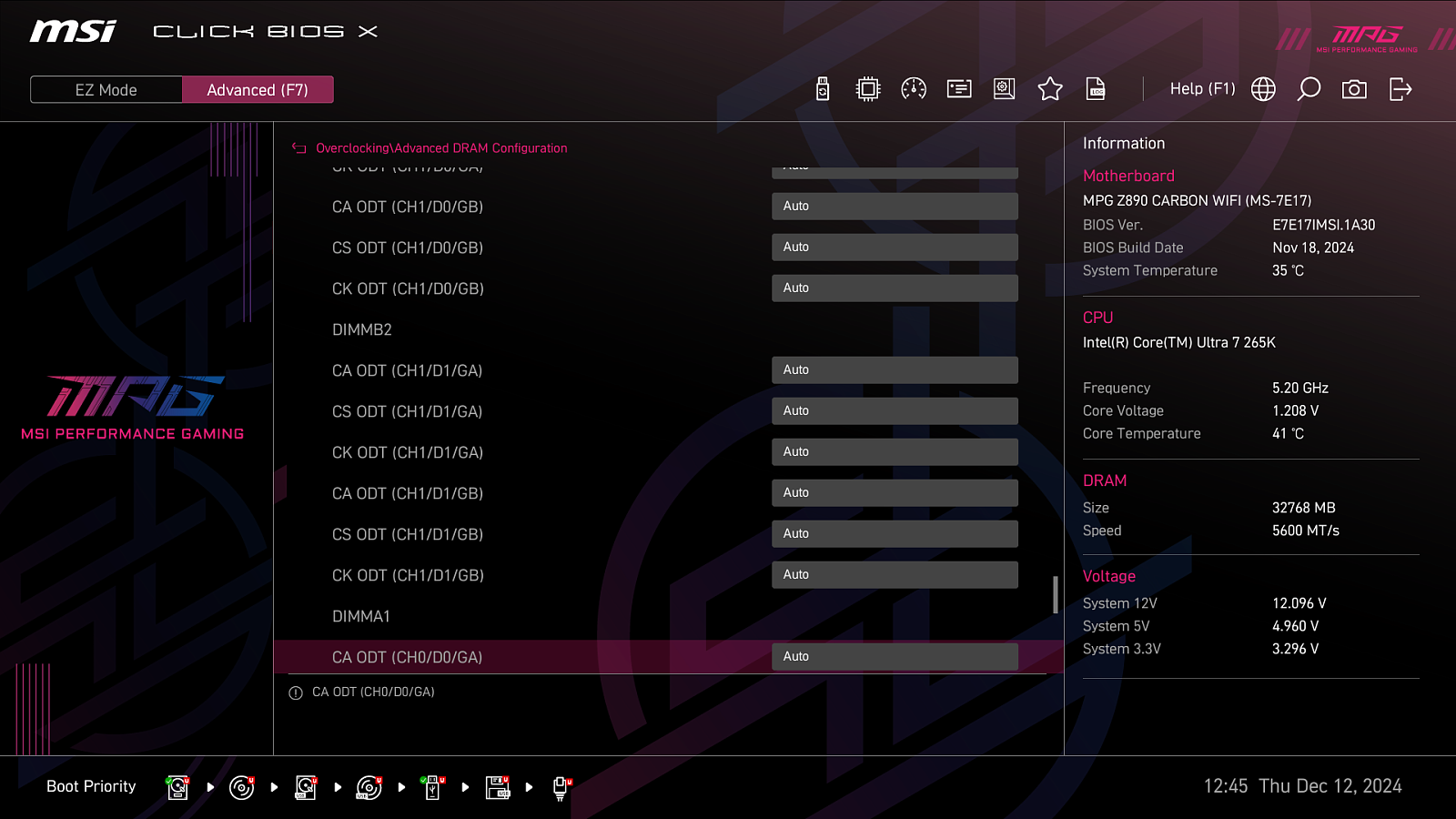Click the Boot Priority label
This screenshot has width=1456, height=819.
(x=91, y=787)
